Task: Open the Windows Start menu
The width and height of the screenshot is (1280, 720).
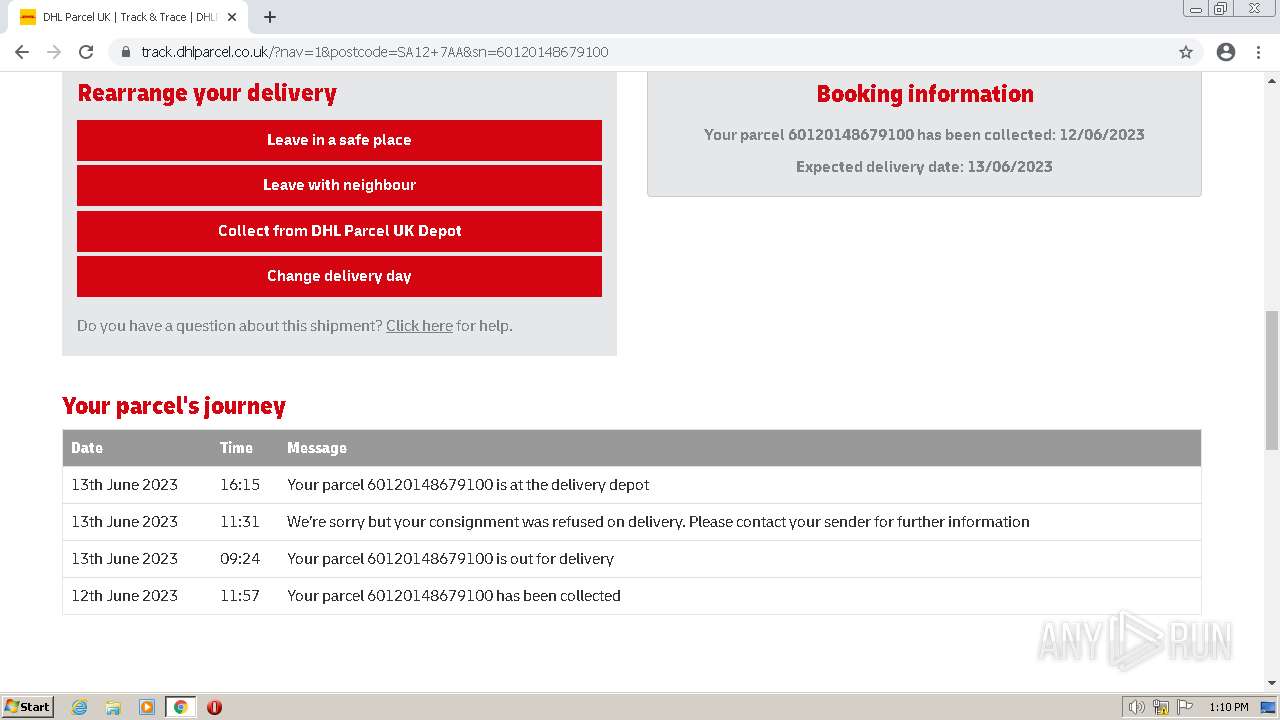Action: pyautogui.click(x=28, y=707)
